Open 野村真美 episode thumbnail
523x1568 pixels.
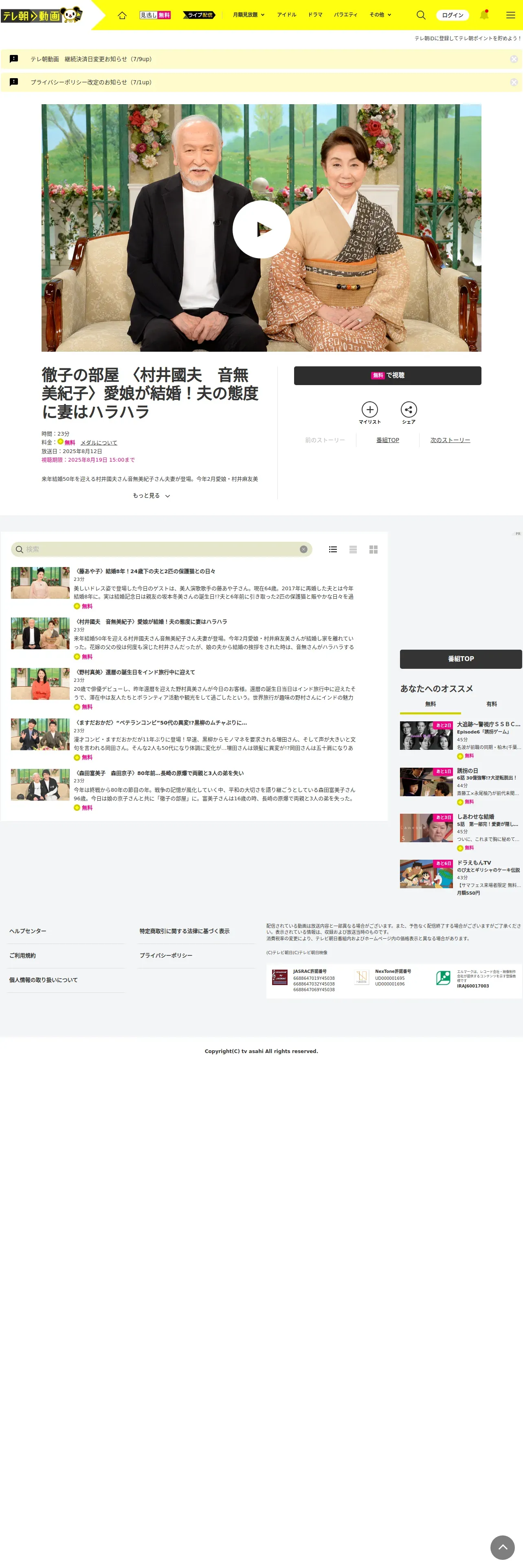click(x=40, y=684)
